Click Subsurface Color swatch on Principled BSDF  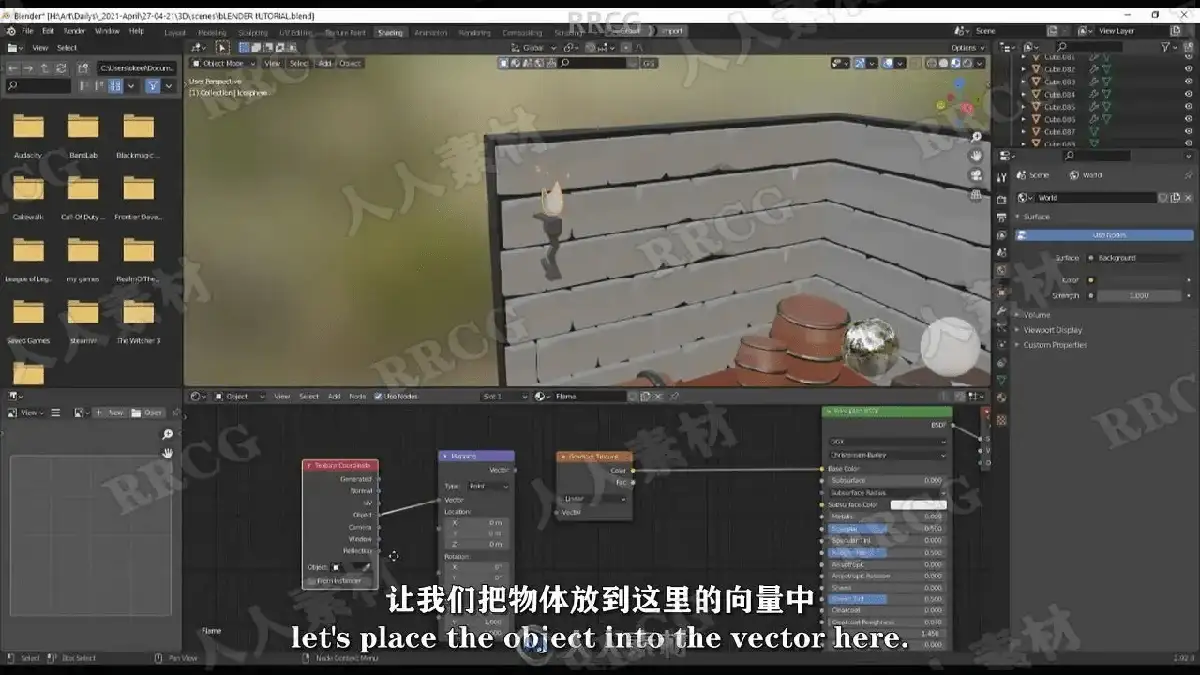[x=918, y=505]
